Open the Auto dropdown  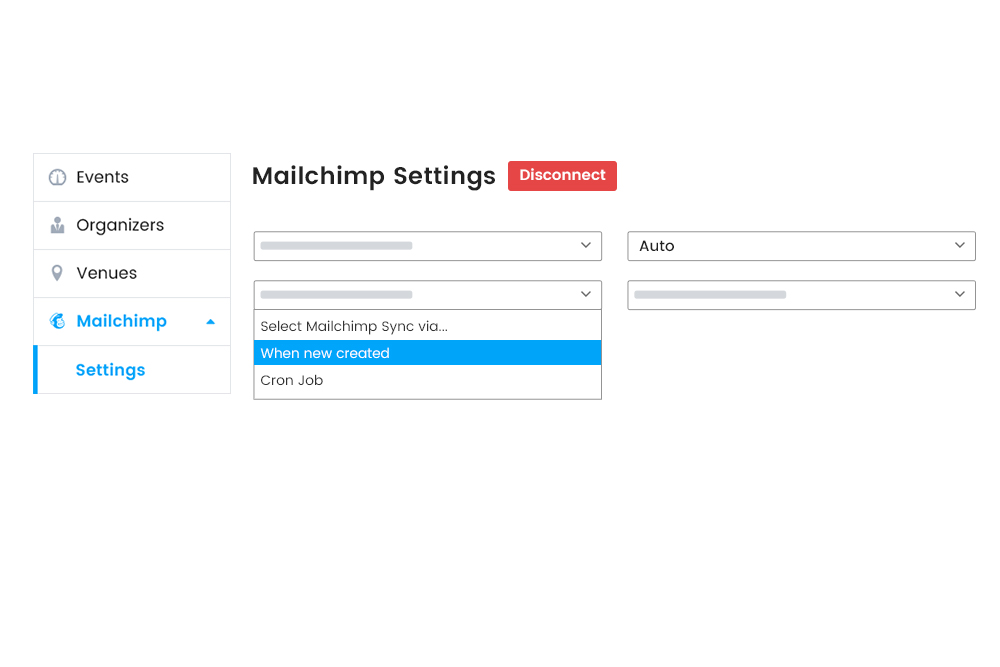[790, 246]
